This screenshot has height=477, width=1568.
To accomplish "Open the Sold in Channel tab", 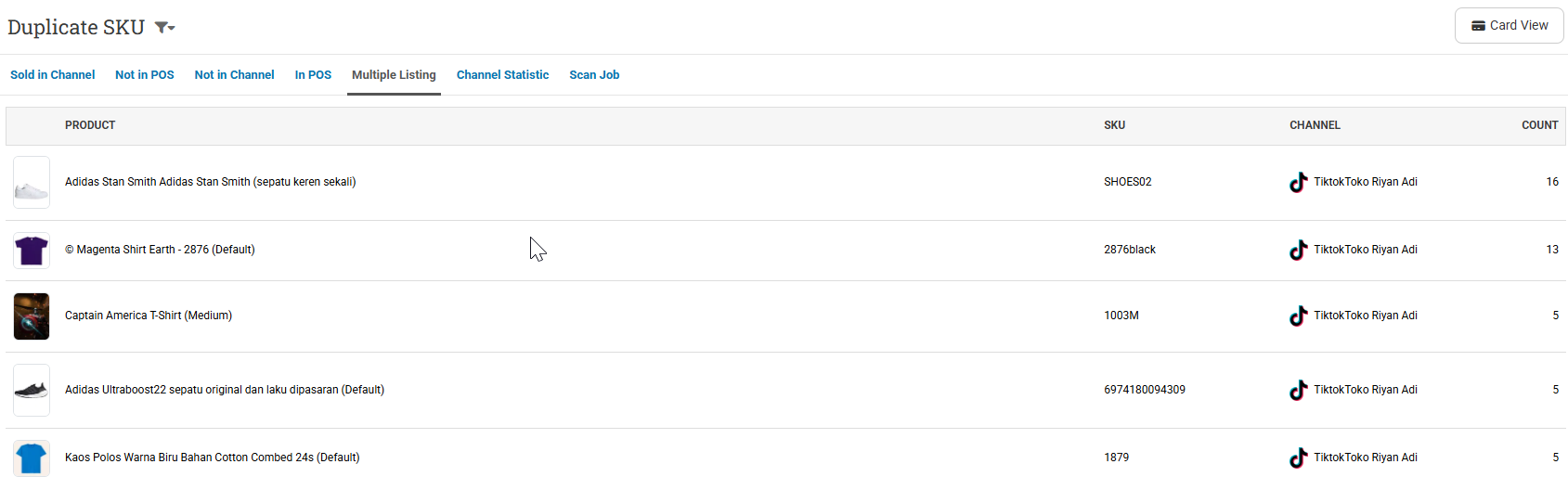I will (52, 75).
